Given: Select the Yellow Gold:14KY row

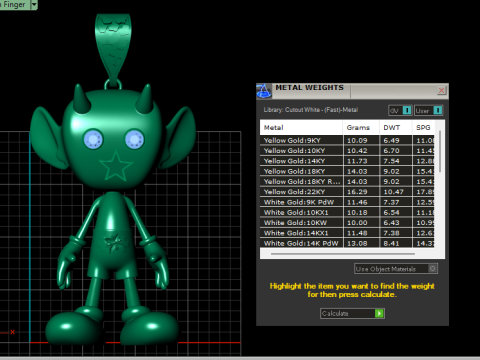Looking at the screenshot, I should 347,161.
